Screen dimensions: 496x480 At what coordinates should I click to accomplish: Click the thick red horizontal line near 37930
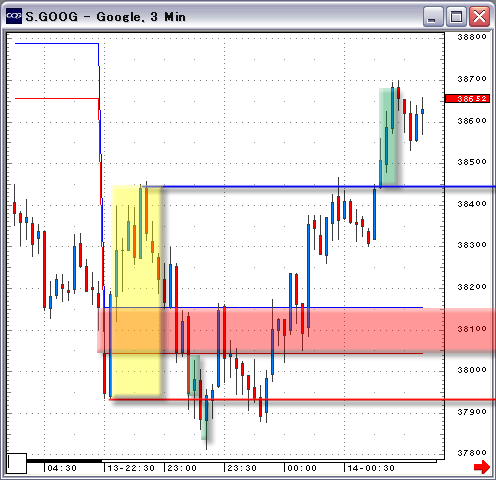coord(302,399)
